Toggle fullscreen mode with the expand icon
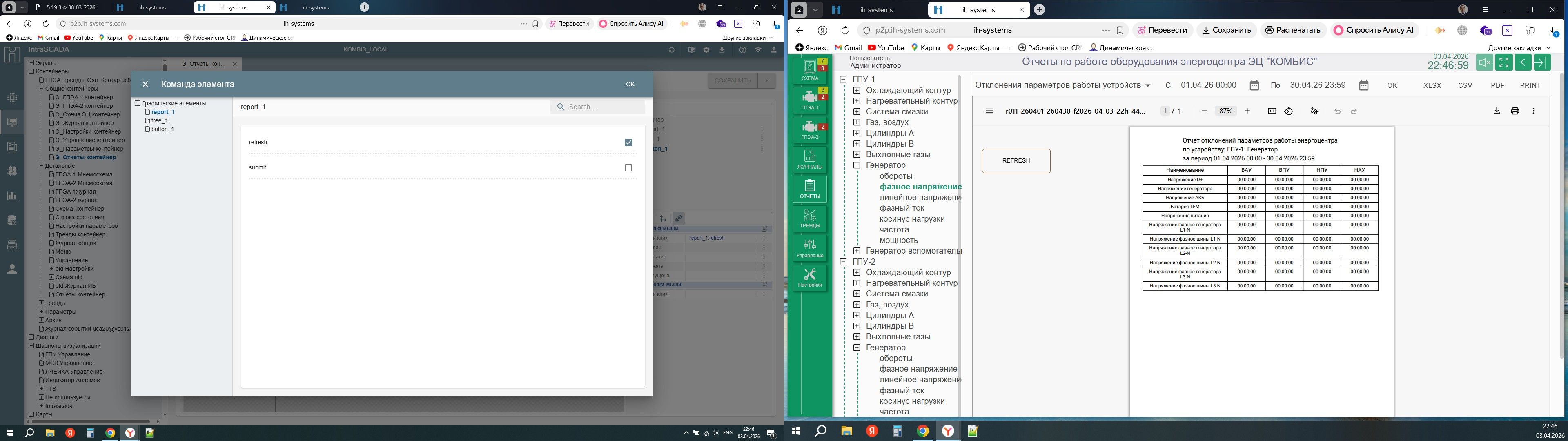The height and width of the screenshot is (441, 1568). 1503,63
